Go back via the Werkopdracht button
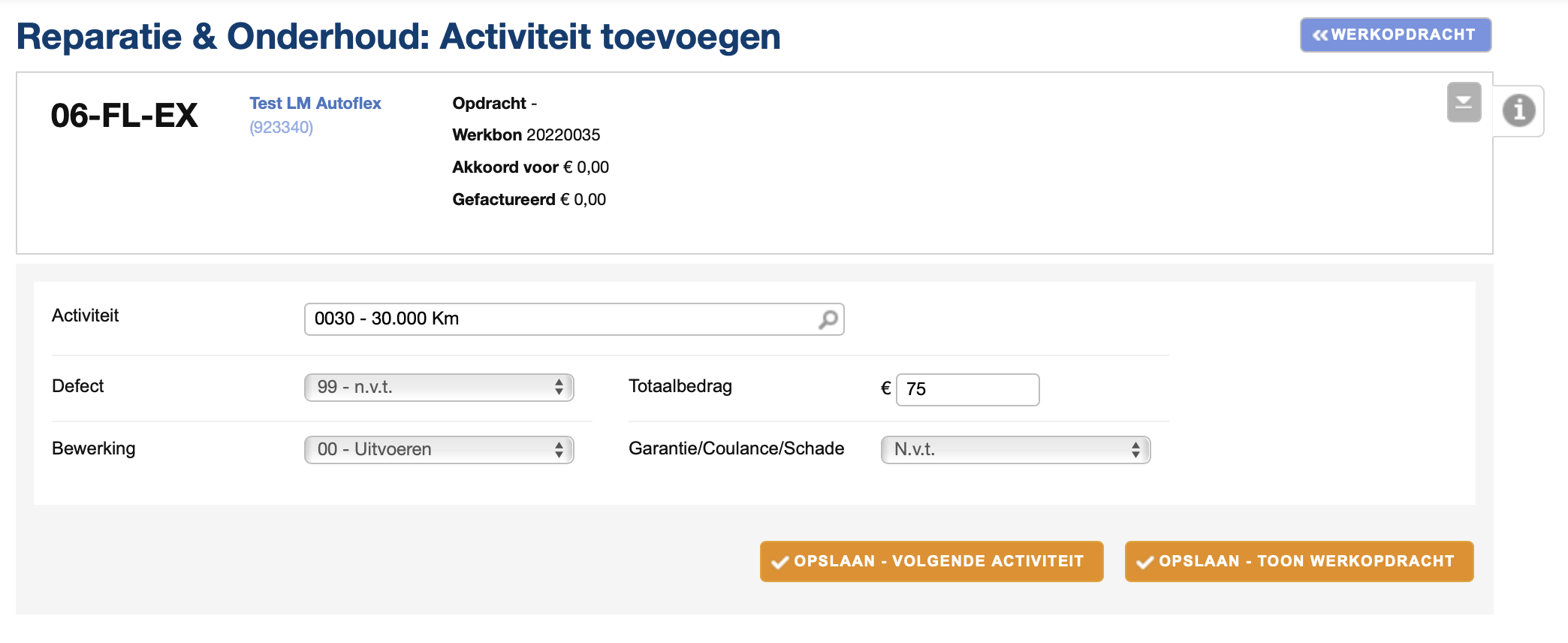 coord(1395,35)
